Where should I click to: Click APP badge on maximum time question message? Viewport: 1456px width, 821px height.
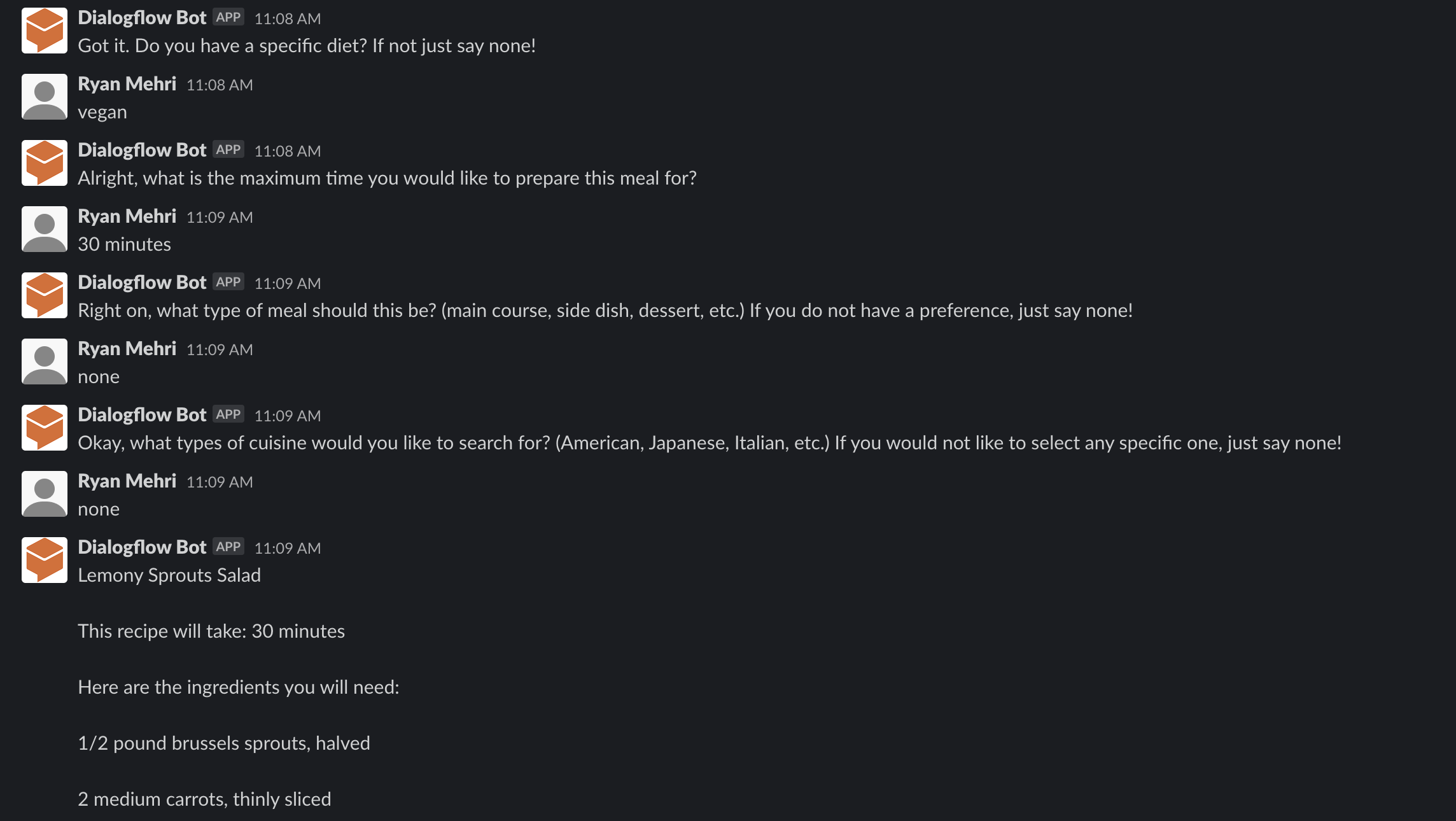[228, 150]
